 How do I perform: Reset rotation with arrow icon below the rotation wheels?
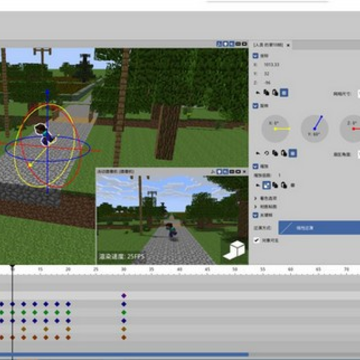[258, 153]
